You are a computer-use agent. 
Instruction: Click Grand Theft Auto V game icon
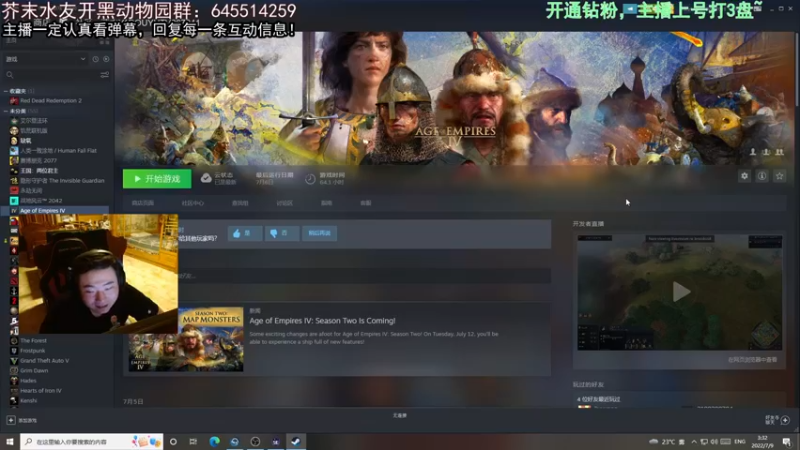pos(14,360)
